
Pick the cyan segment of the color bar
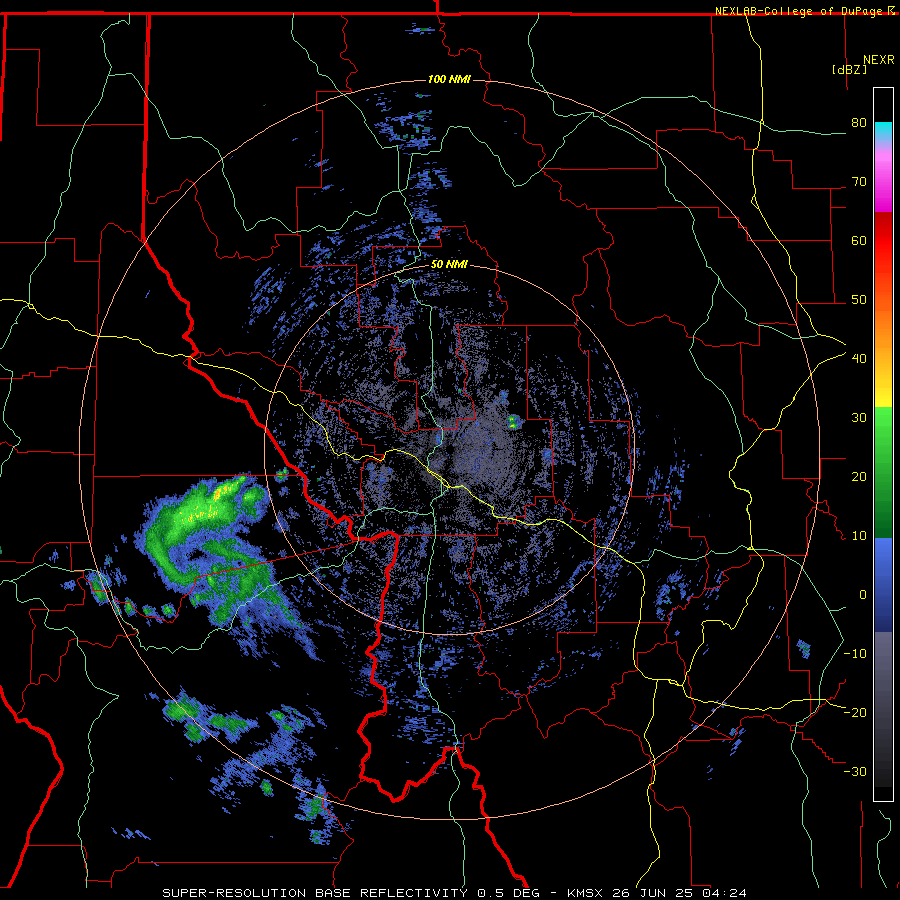(x=883, y=133)
